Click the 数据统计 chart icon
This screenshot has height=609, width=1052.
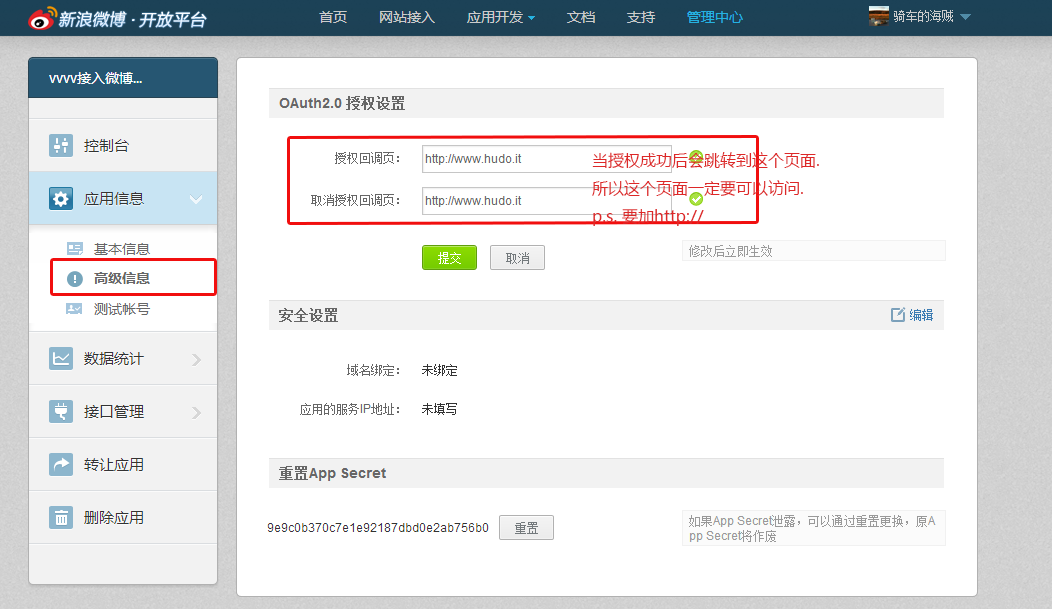click(x=61, y=358)
